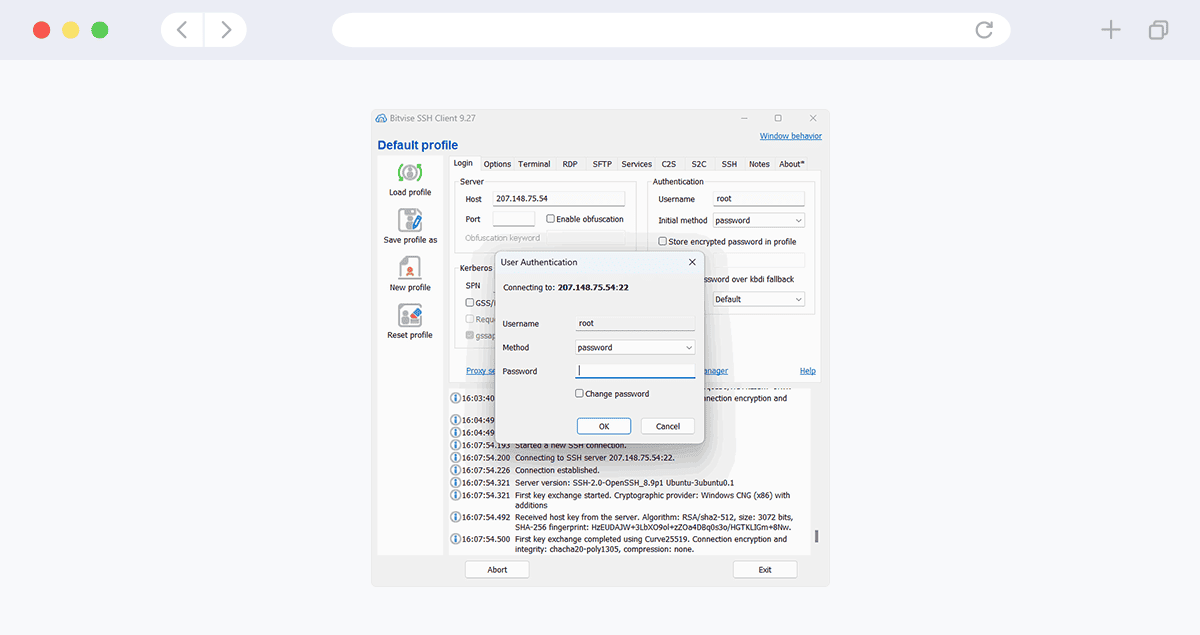Open the C2S tab
Screen dimensions: 1200x635
click(x=669, y=164)
